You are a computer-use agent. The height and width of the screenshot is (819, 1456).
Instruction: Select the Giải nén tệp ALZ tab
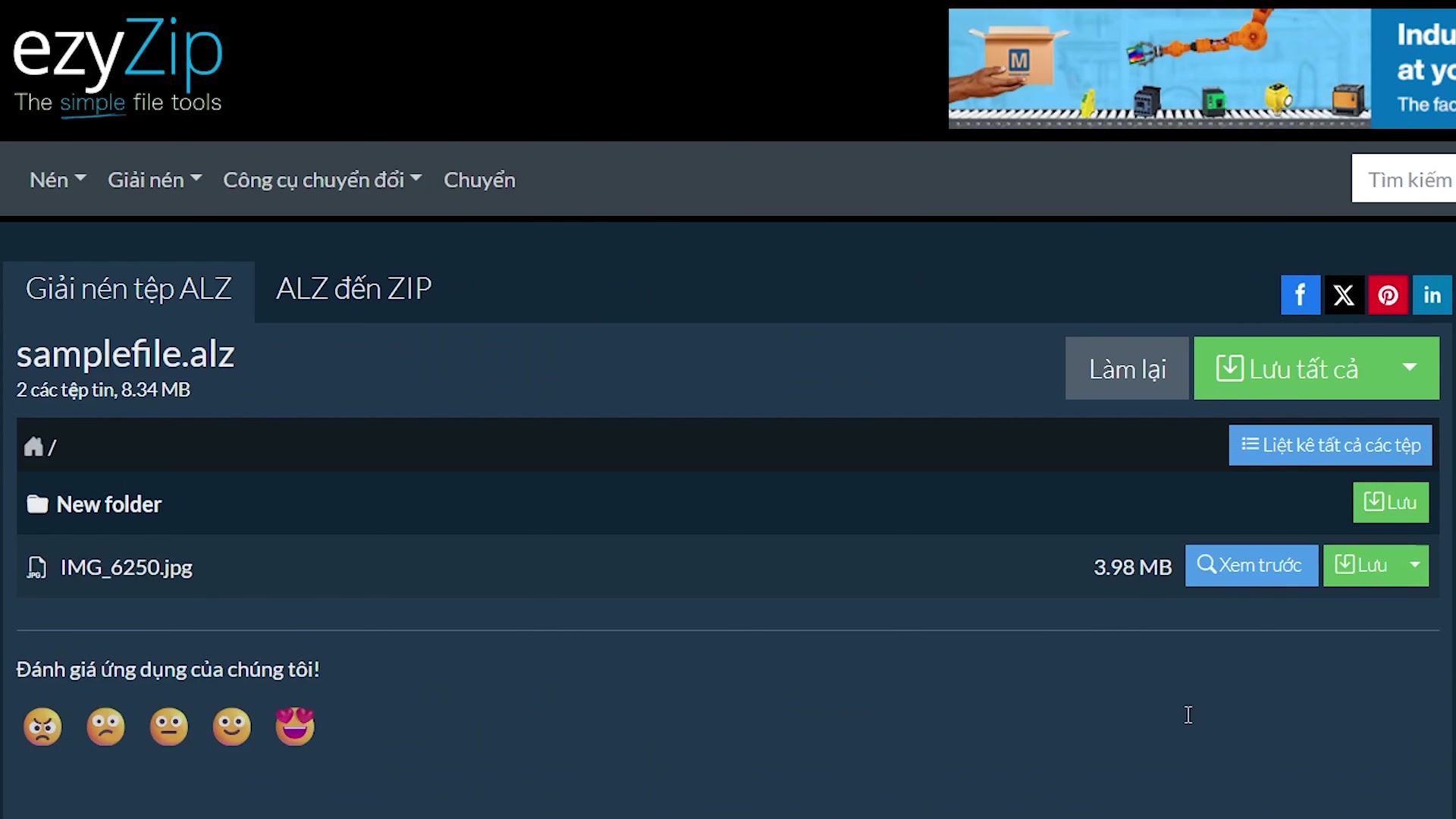(x=129, y=289)
